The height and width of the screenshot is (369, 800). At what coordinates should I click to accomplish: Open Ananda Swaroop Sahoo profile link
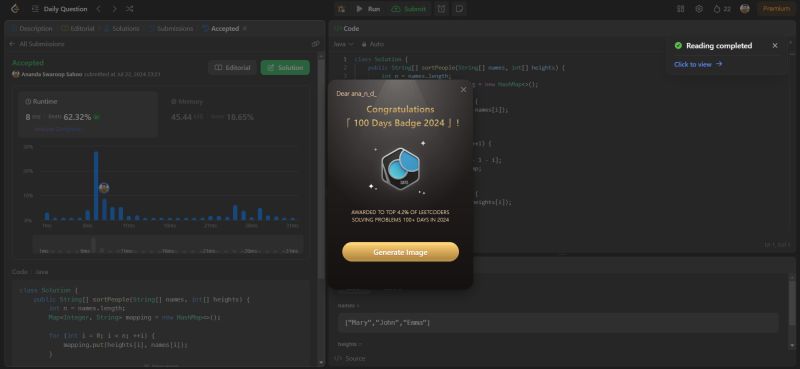52,75
